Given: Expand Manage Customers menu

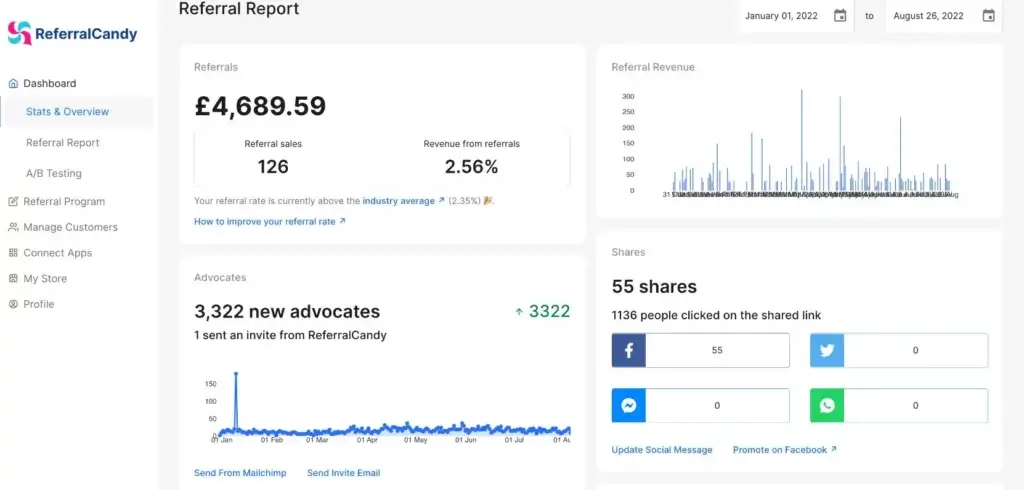Looking at the screenshot, I should click(69, 227).
